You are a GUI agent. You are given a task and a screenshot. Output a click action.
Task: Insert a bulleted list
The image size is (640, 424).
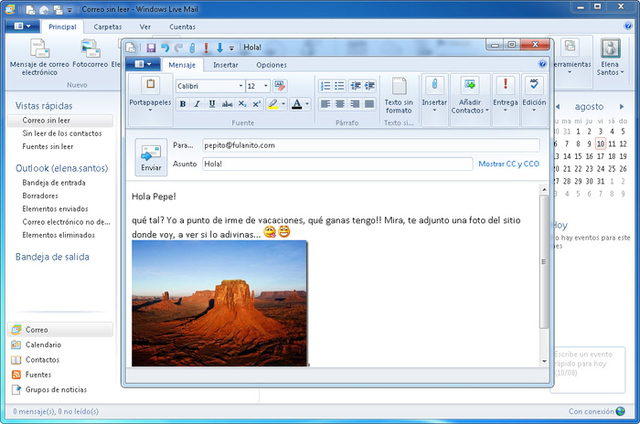[340, 86]
